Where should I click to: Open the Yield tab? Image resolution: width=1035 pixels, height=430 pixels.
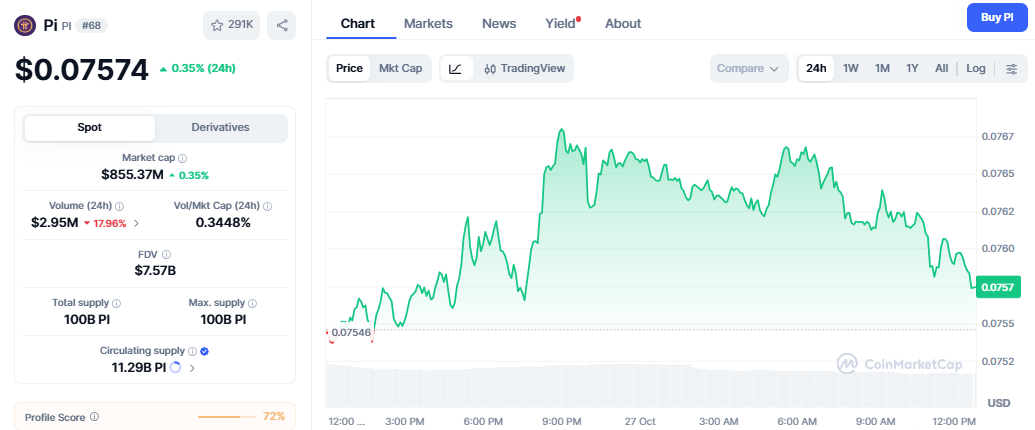pyautogui.click(x=560, y=24)
